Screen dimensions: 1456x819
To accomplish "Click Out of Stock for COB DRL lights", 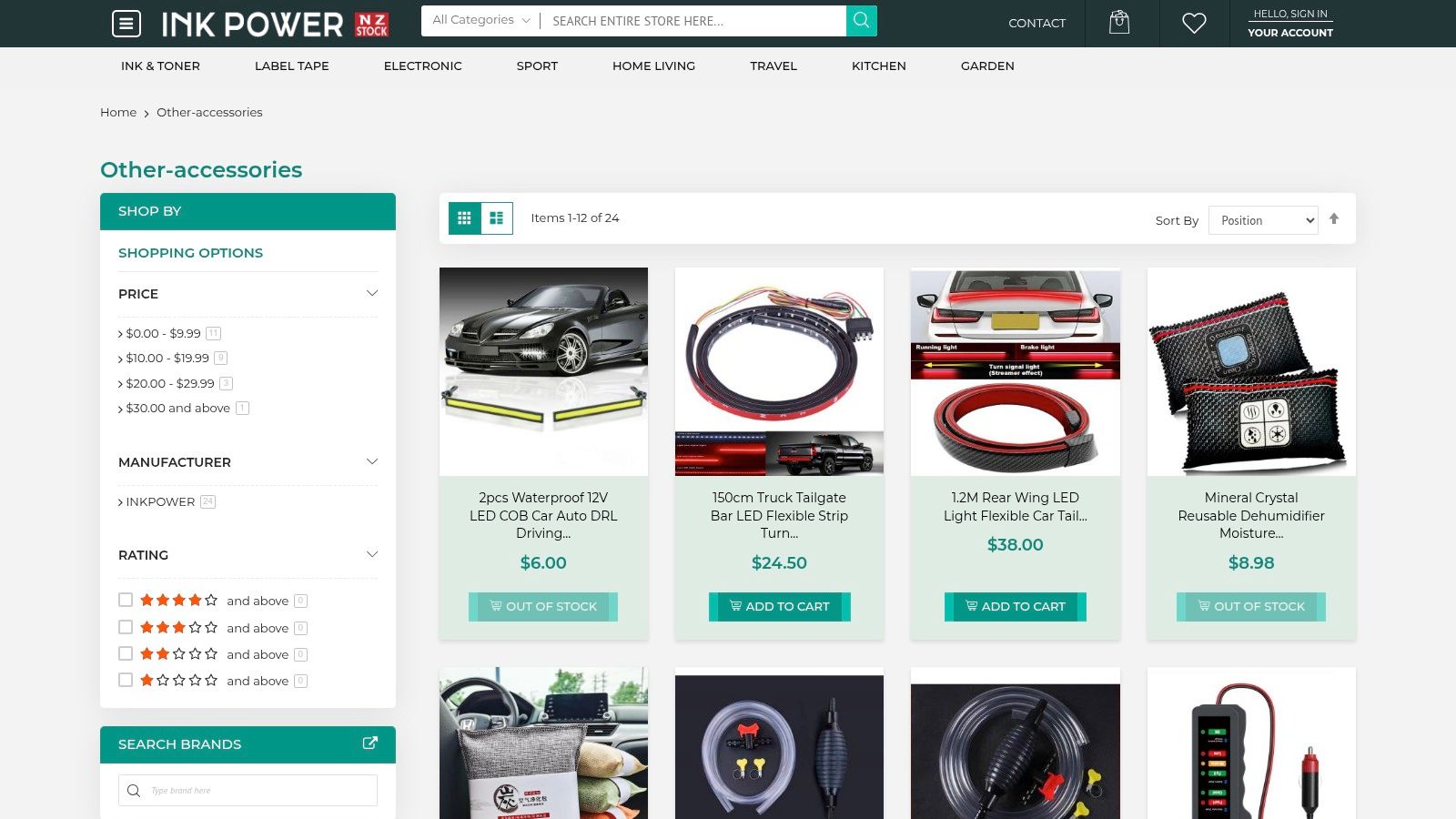I will pos(543,606).
